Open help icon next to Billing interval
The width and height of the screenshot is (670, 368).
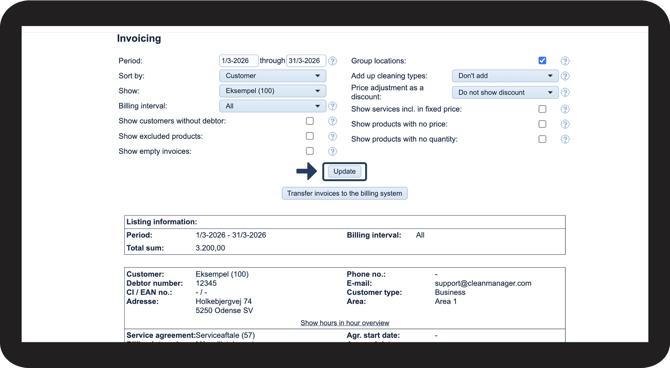click(x=332, y=106)
